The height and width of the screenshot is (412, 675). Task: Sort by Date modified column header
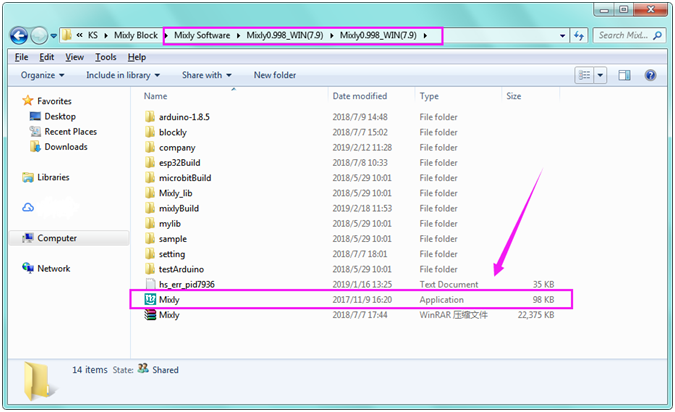360,96
